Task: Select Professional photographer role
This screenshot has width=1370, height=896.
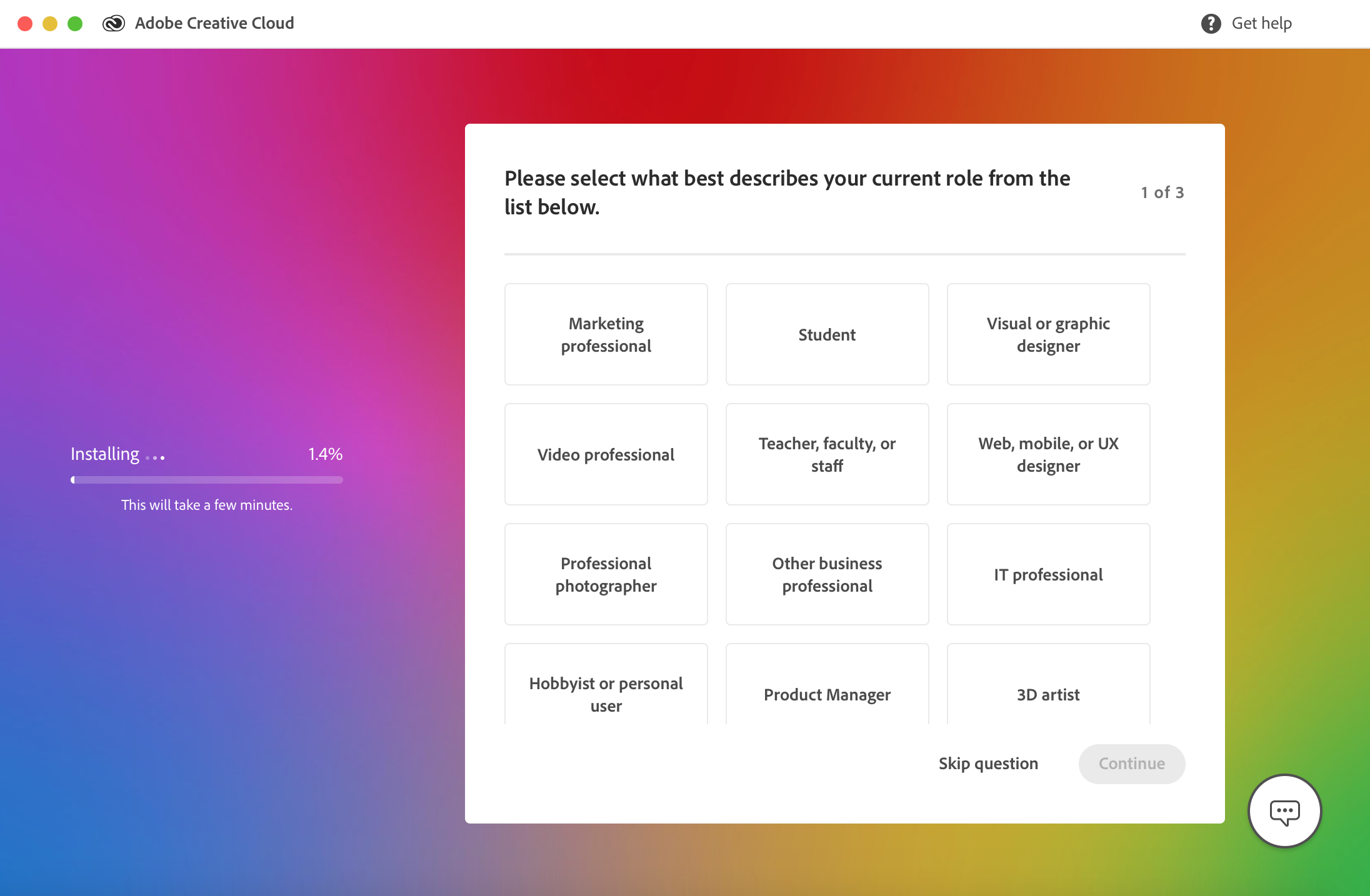Action: 606,574
